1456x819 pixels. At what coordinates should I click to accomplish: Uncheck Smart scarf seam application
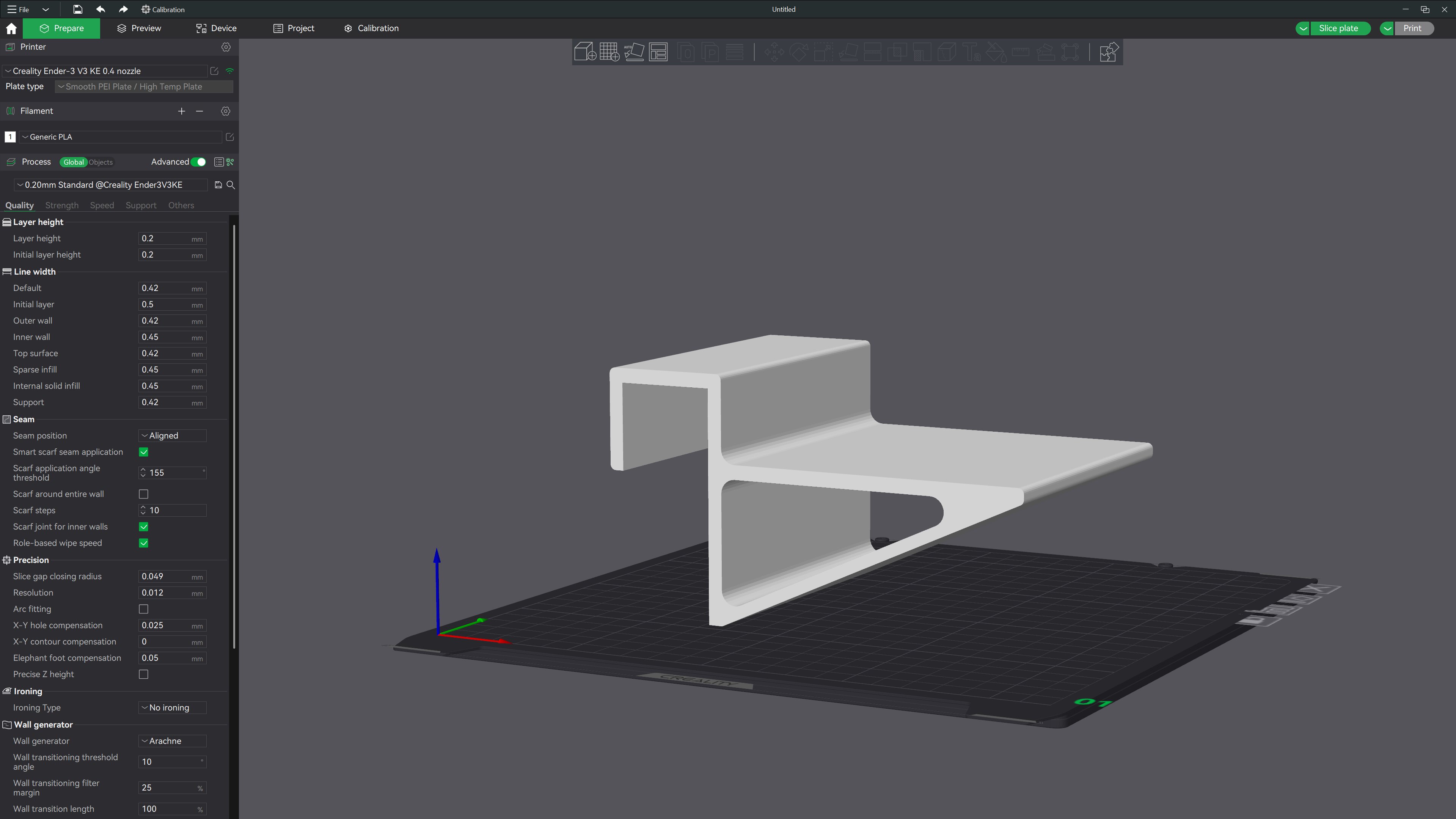[x=144, y=452]
